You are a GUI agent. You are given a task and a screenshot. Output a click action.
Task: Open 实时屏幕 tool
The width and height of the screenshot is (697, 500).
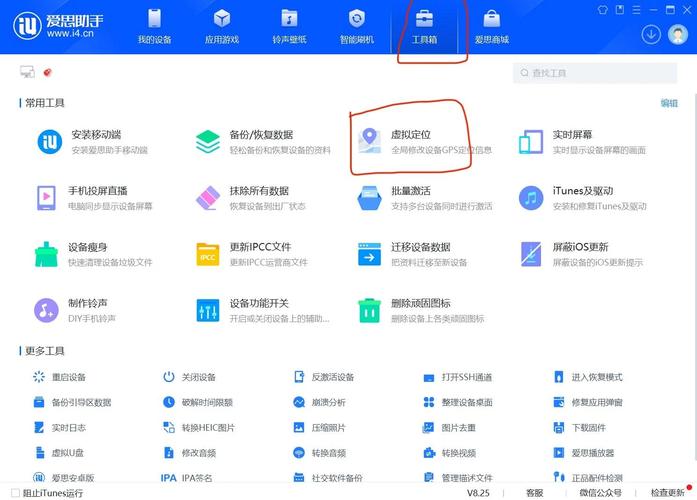[x=582, y=142]
